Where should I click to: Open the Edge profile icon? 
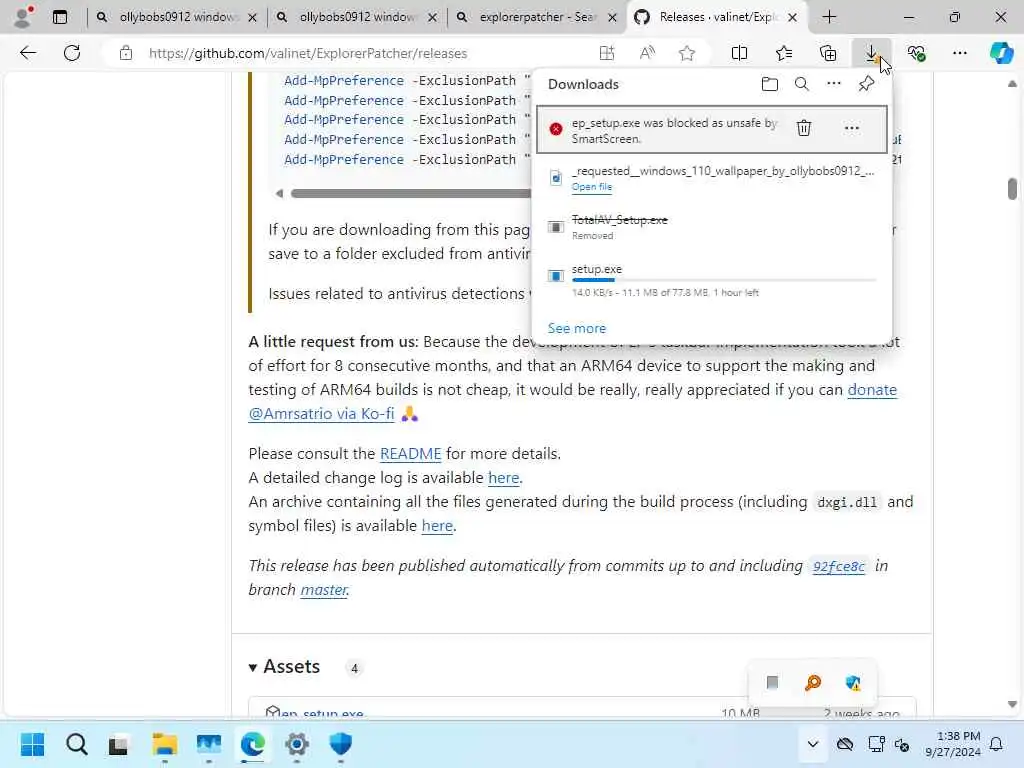pos(23,17)
